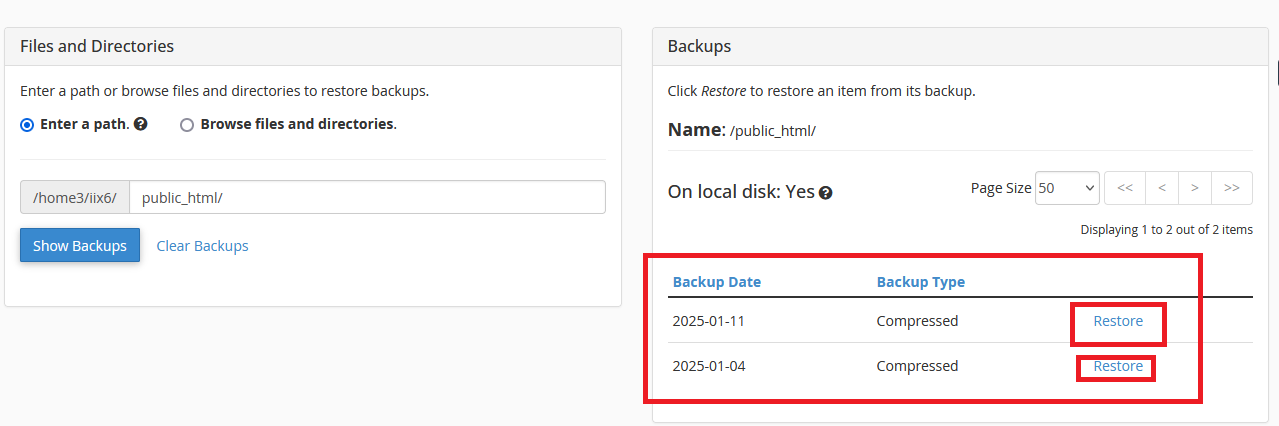Click the Show Backups button
The image size is (1279, 426).
tap(80, 246)
